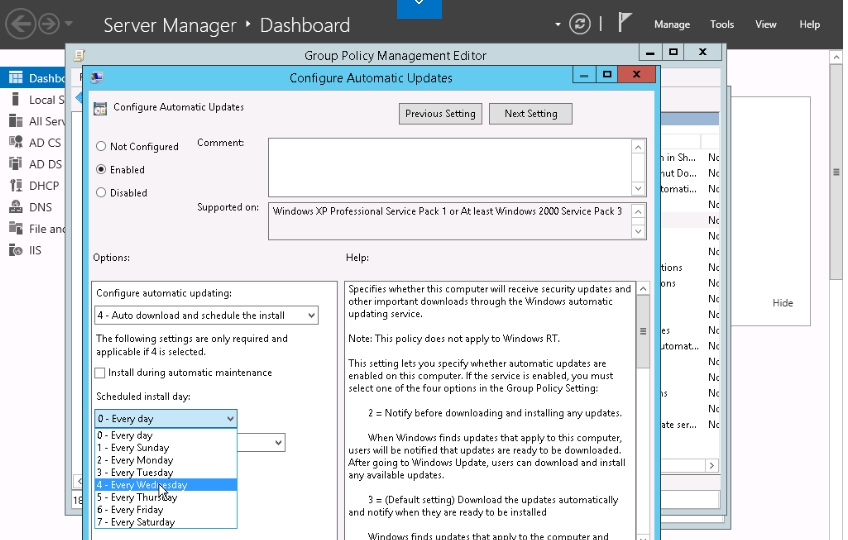Select the Not Configured radio button
848x540 pixels.
(x=101, y=146)
